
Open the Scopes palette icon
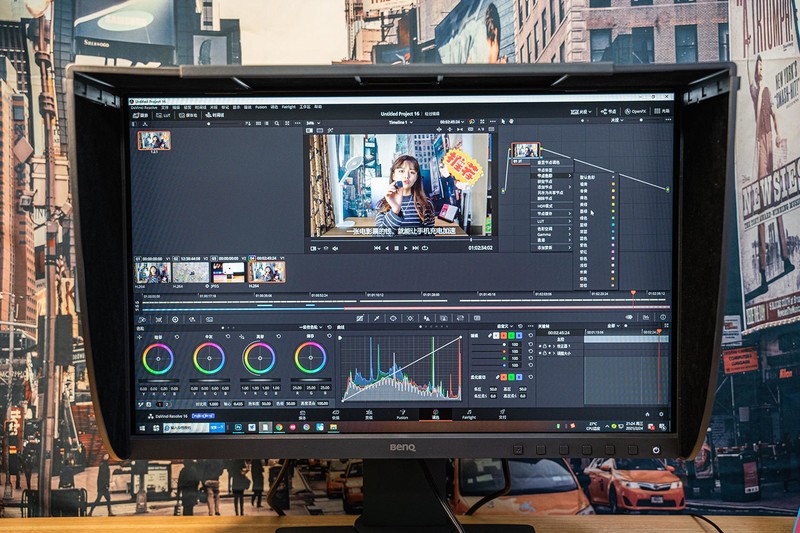(646, 317)
